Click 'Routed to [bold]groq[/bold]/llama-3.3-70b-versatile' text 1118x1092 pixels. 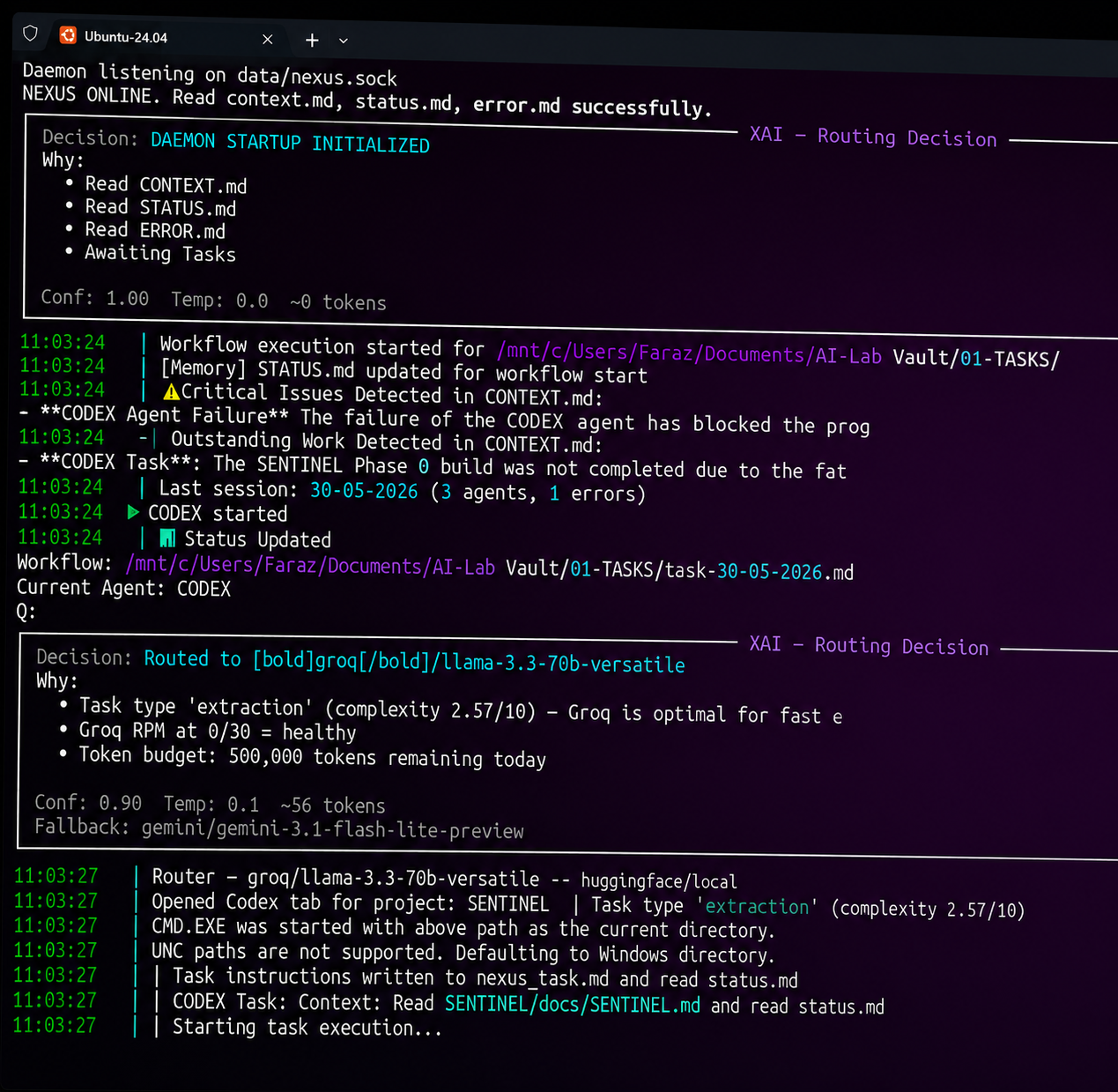414,661
